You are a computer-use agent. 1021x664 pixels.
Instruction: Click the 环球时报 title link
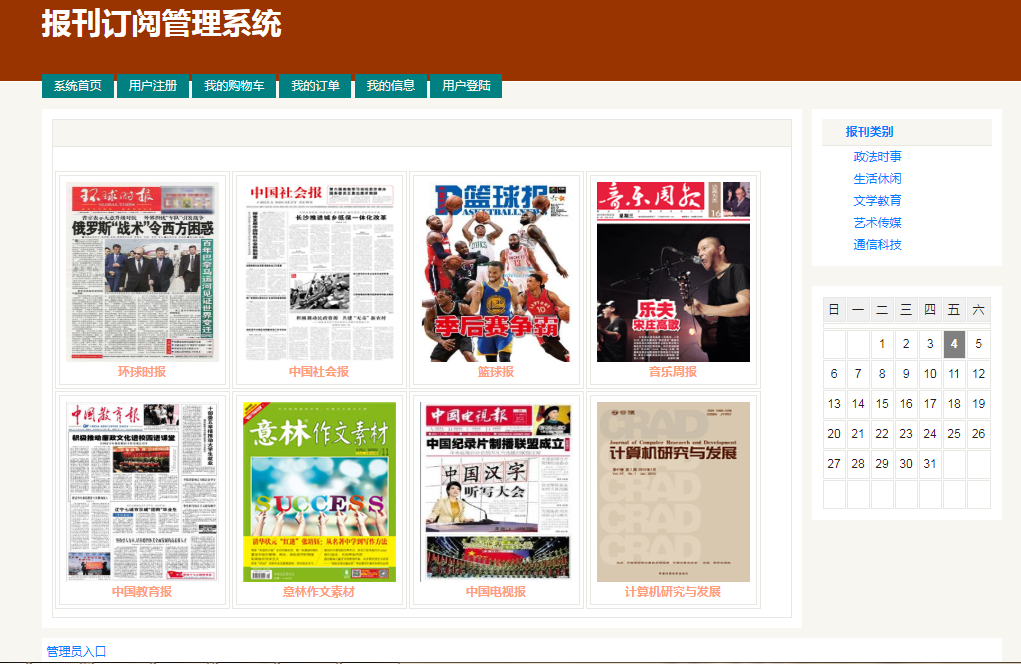(142, 372)
